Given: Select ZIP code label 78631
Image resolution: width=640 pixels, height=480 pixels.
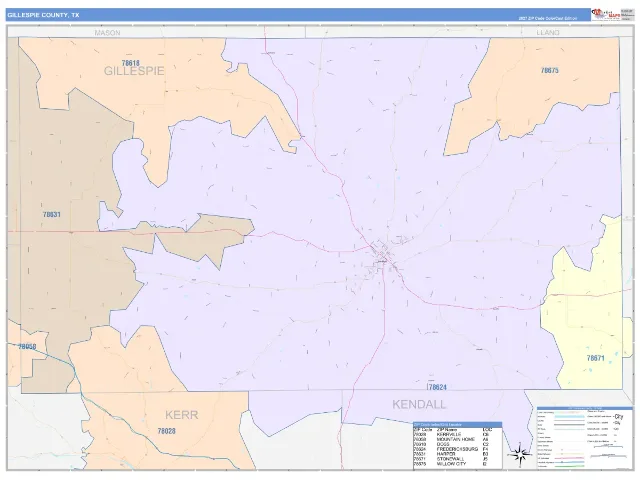Looking at the screenshot, I should 51,214.
